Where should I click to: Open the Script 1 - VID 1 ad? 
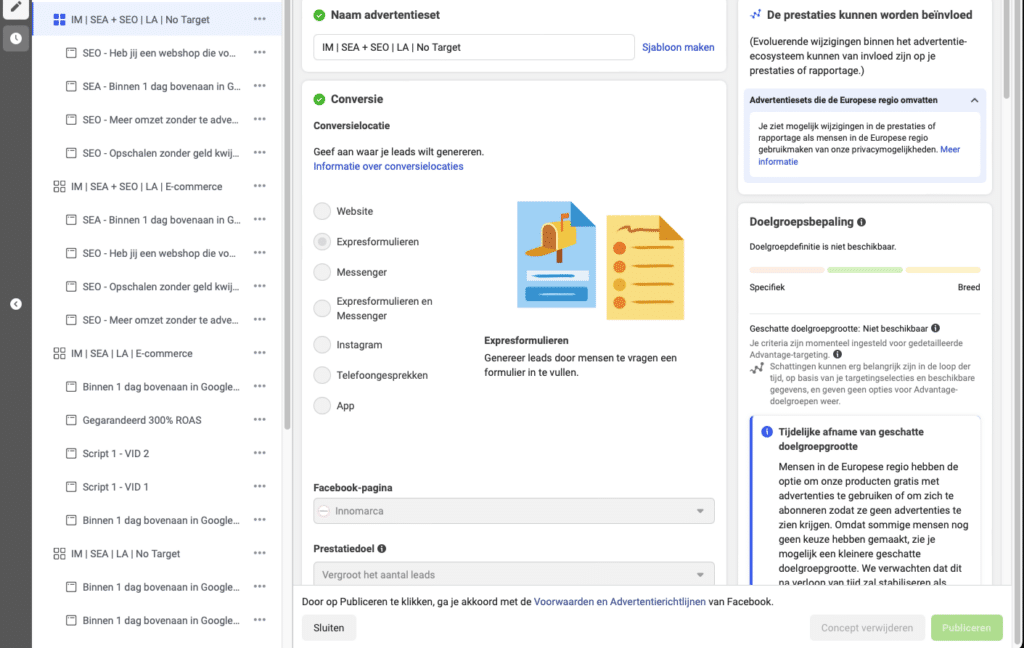point(115,487)
